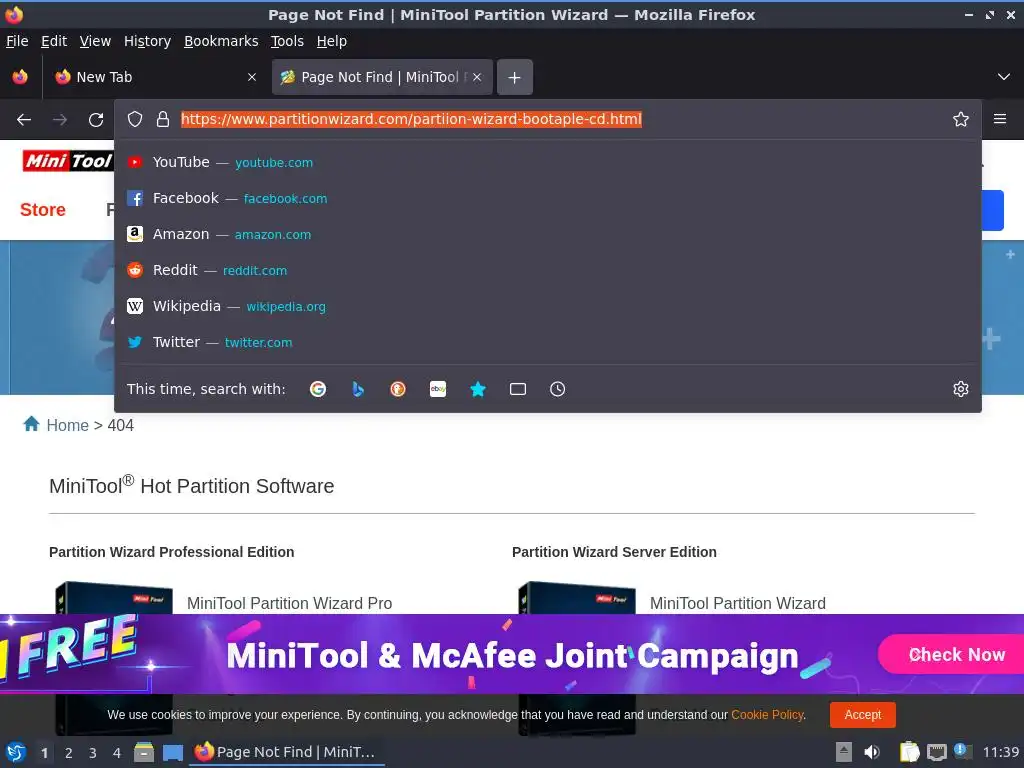1024x768 pixels.
Task: Reload the current page
Action: [96, 120]
